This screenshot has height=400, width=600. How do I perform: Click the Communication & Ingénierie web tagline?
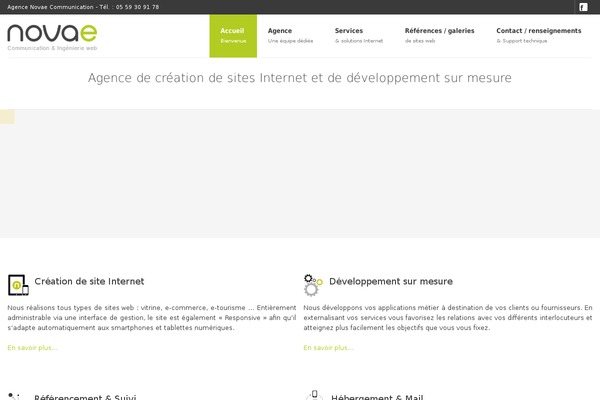(x=52, y=48)
